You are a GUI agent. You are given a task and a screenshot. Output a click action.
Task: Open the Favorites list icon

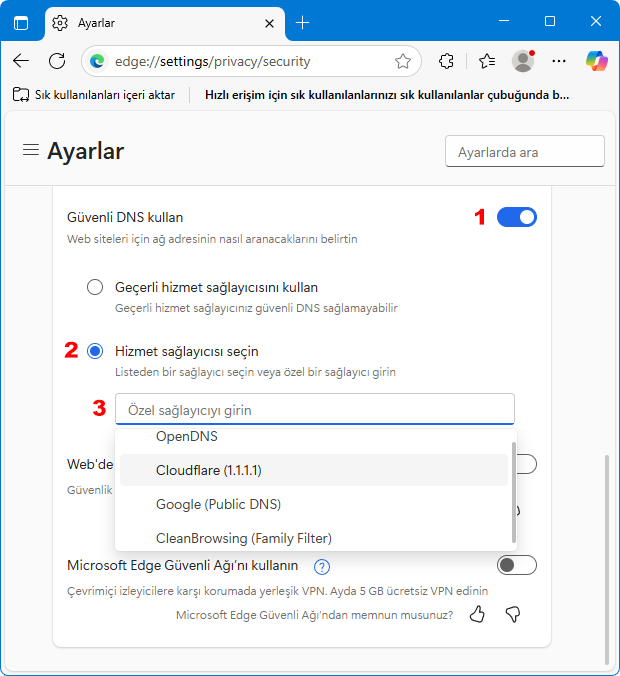487,61
